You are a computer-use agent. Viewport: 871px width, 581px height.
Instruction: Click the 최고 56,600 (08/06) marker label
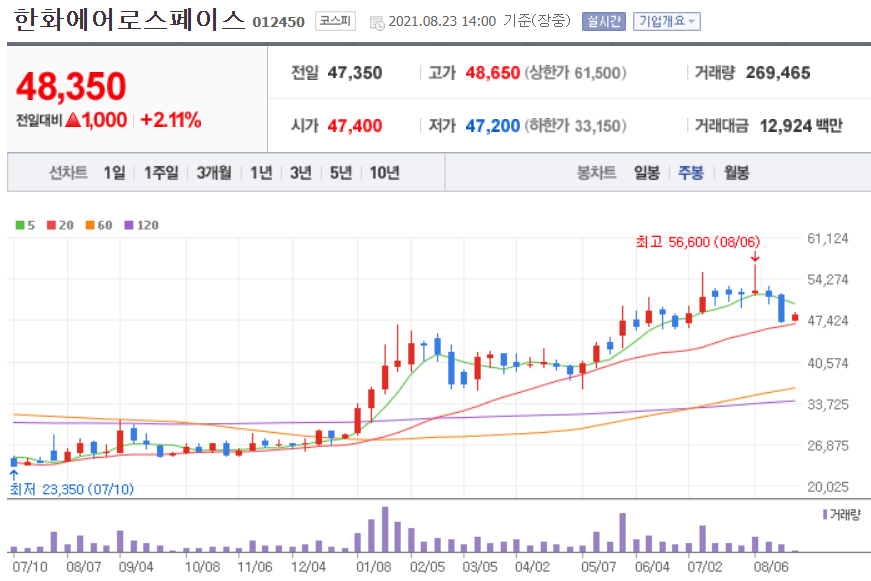(698, 242)
